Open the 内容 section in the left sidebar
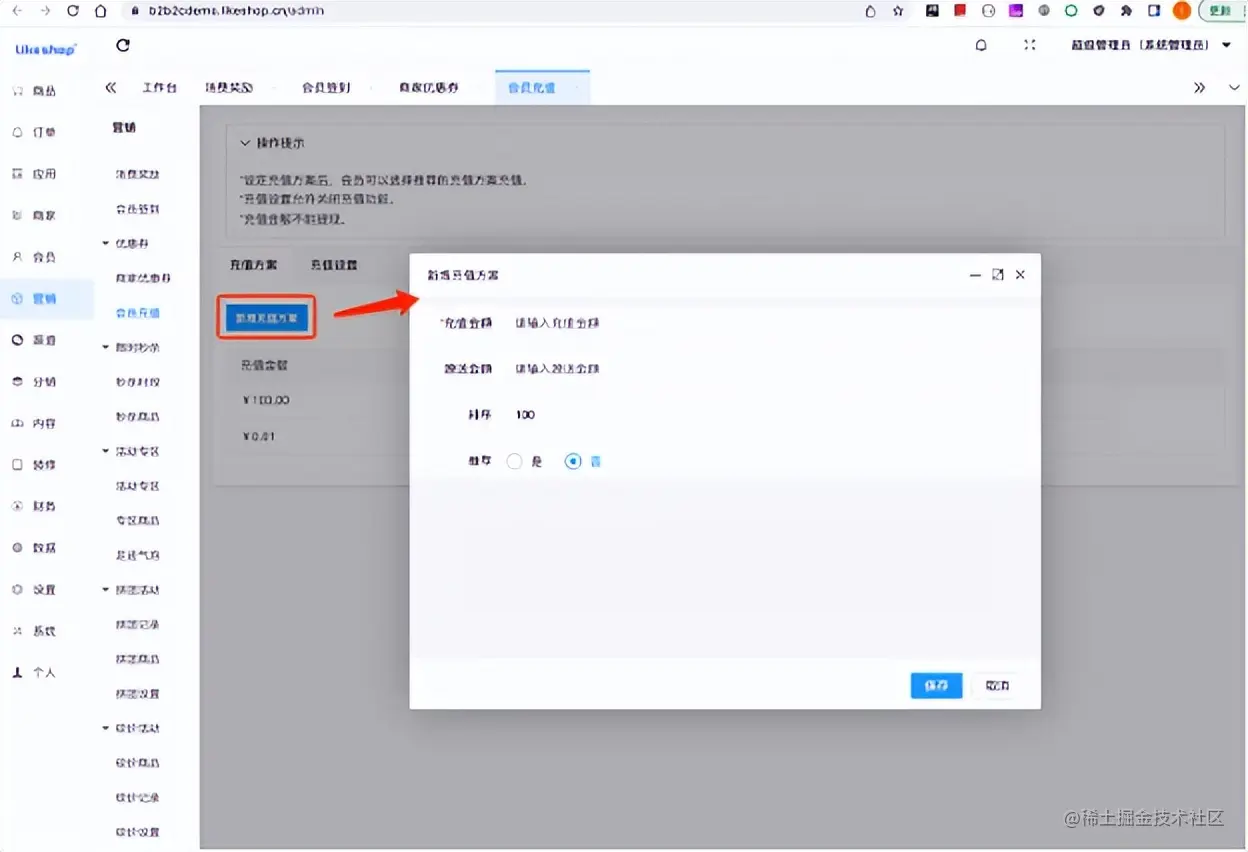The image size is (1248, 852). point(35,423)
